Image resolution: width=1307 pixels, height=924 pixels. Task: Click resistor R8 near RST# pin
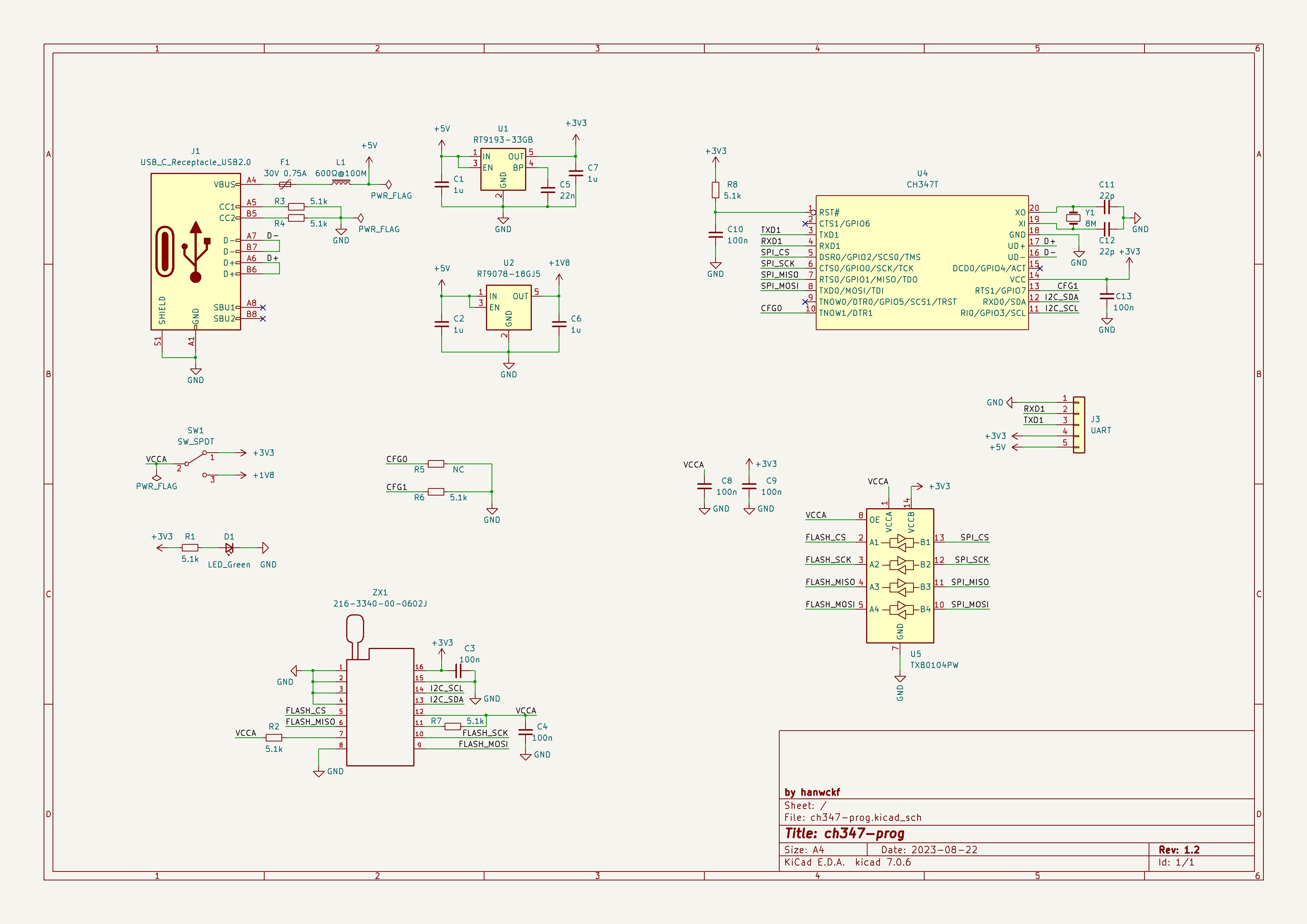coord(715,190)
